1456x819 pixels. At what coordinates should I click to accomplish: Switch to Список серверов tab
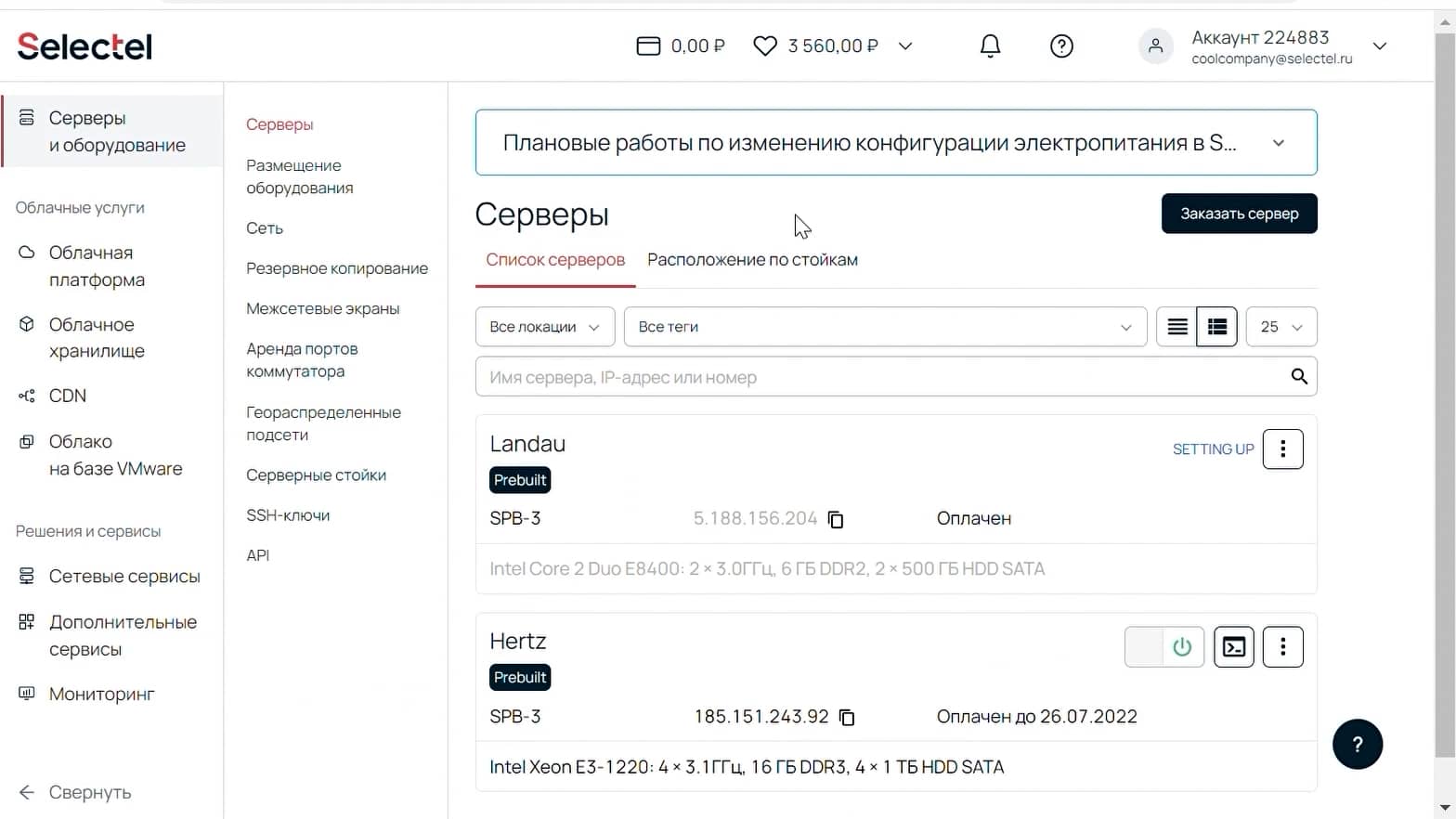[555, 260]
